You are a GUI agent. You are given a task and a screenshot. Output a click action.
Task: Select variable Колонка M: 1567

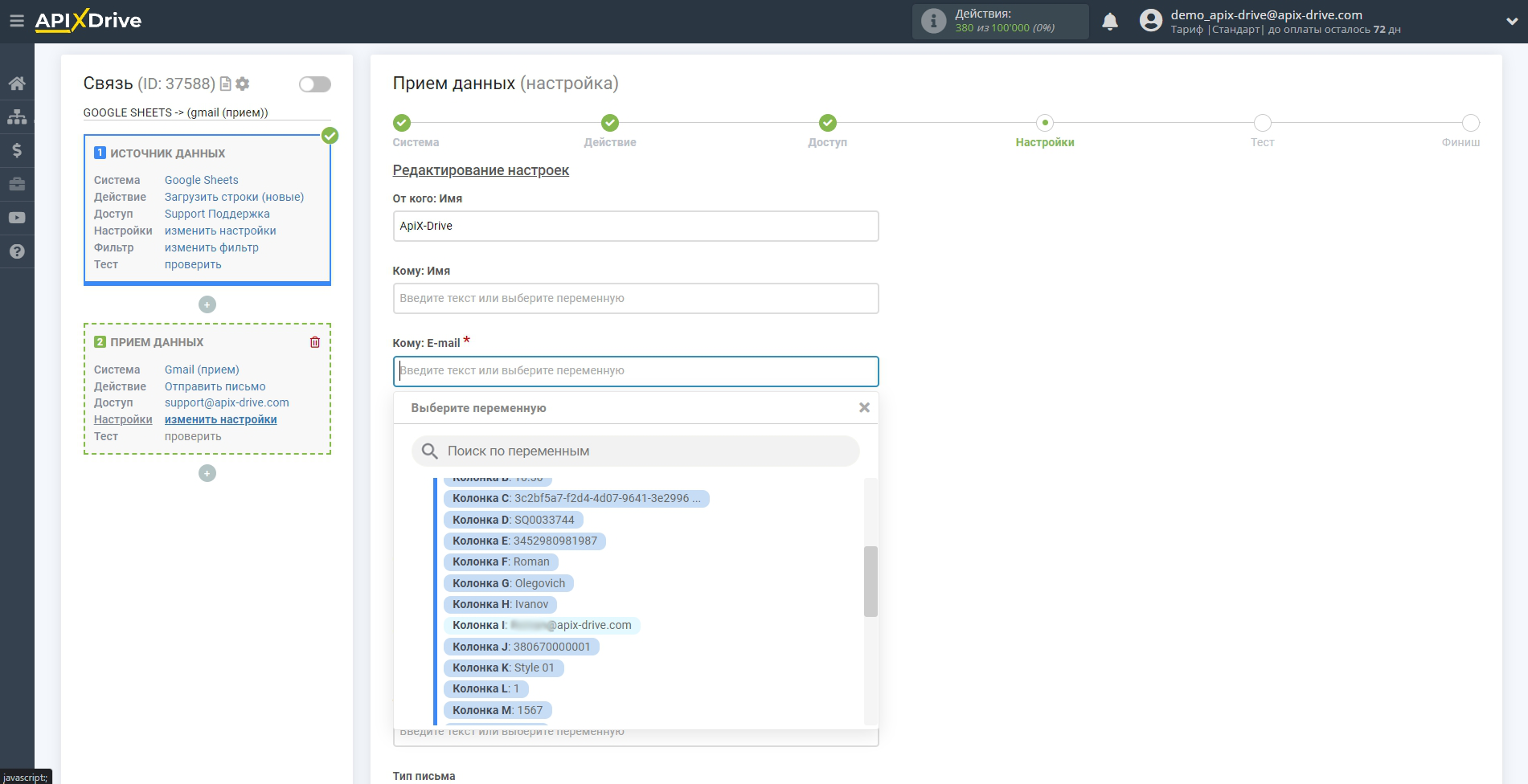click(498, 710)
